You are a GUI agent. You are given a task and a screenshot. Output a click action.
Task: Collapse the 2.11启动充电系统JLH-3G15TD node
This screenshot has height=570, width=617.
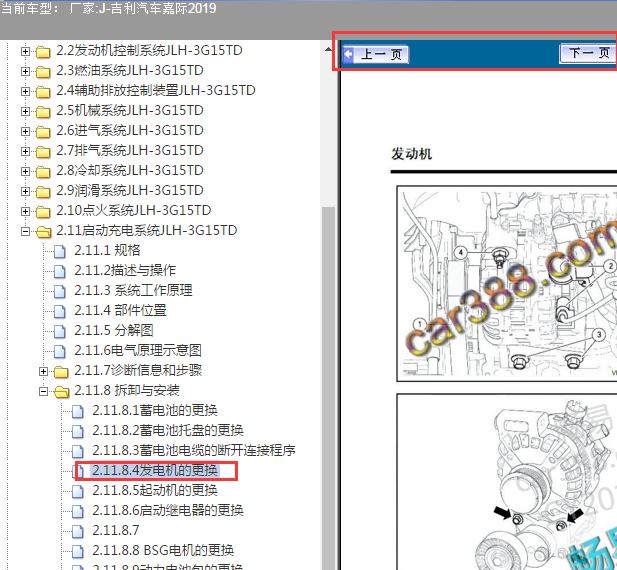pos(25,231)
